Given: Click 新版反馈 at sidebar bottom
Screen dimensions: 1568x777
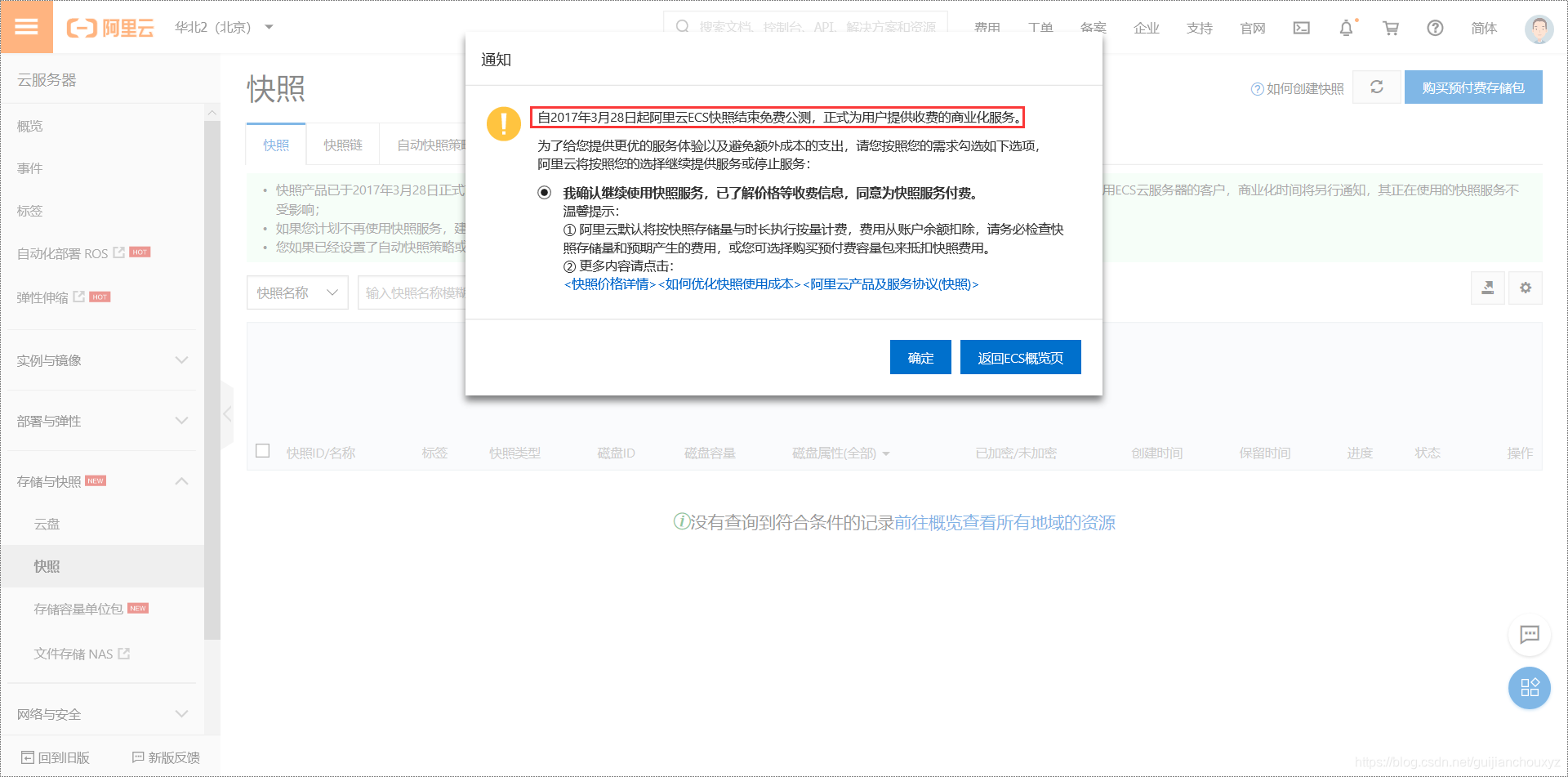Looking at the screenshot, I should [x=167, y=757].
